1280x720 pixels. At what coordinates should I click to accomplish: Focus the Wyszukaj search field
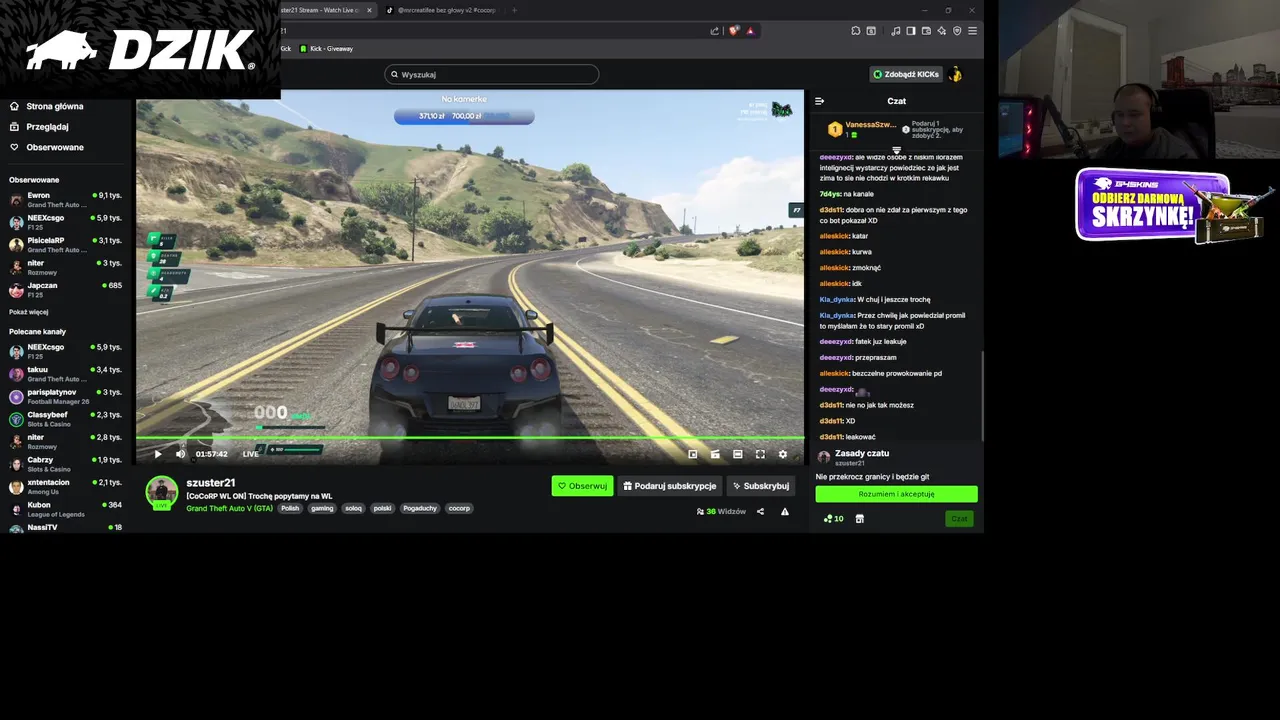click(492, 74)
